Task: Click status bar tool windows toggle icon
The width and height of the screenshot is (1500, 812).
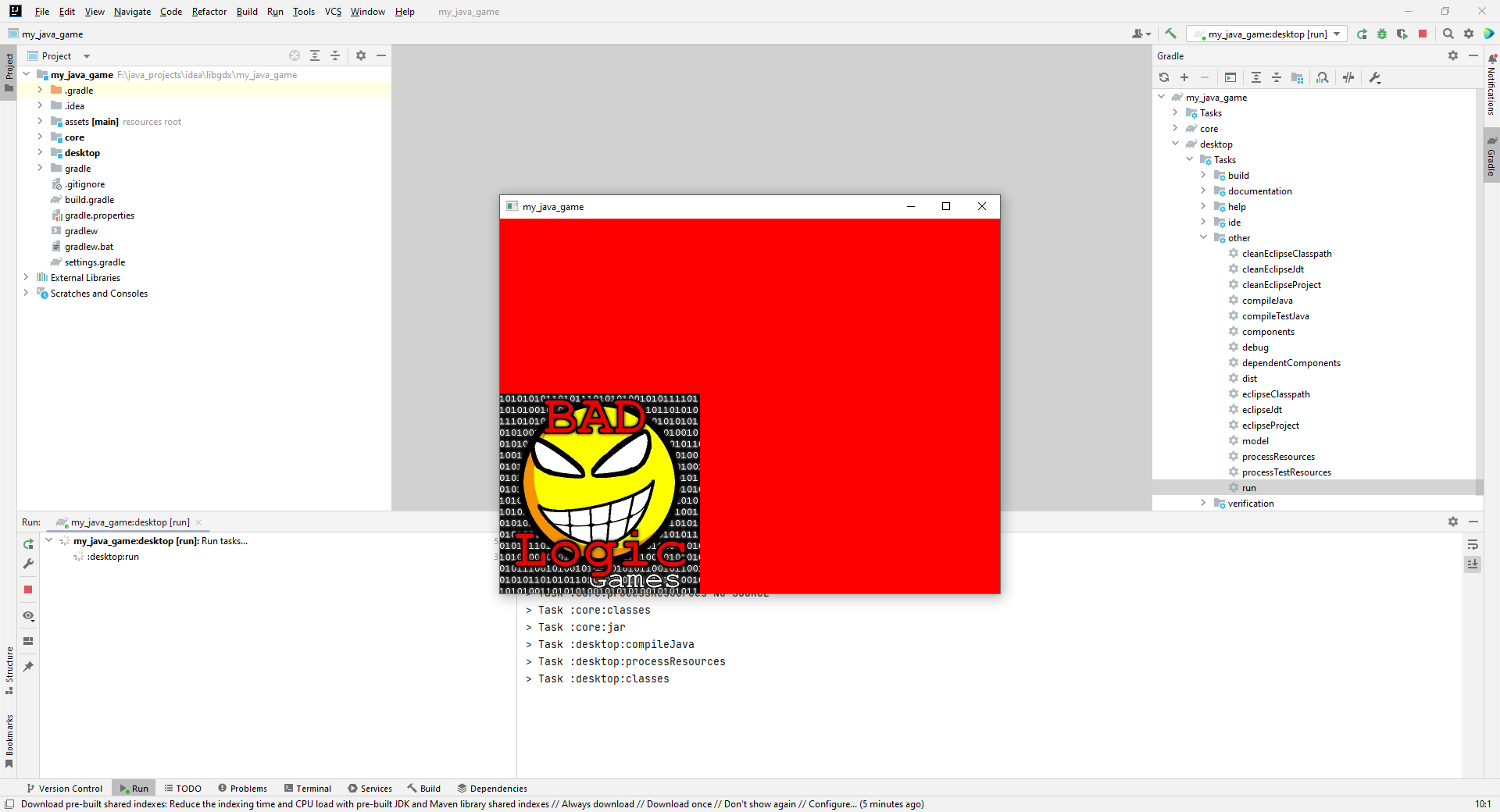Action: [9, 804]
